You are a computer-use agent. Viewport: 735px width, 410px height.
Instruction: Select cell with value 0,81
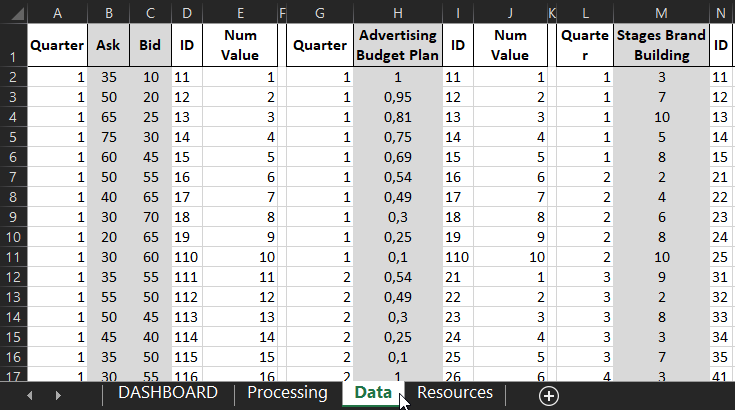pos(398,117)
